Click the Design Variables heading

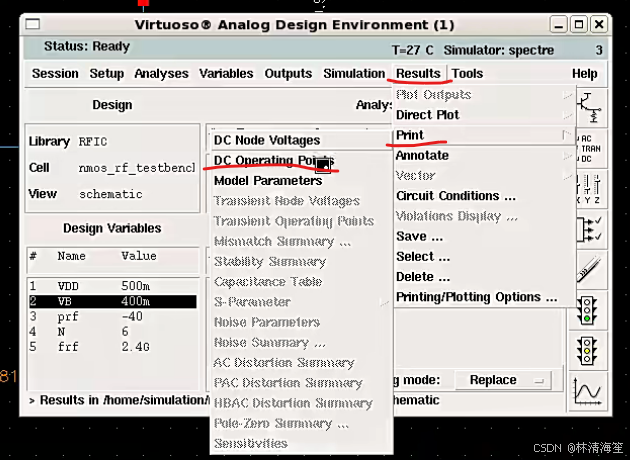(x=112, y=228)
